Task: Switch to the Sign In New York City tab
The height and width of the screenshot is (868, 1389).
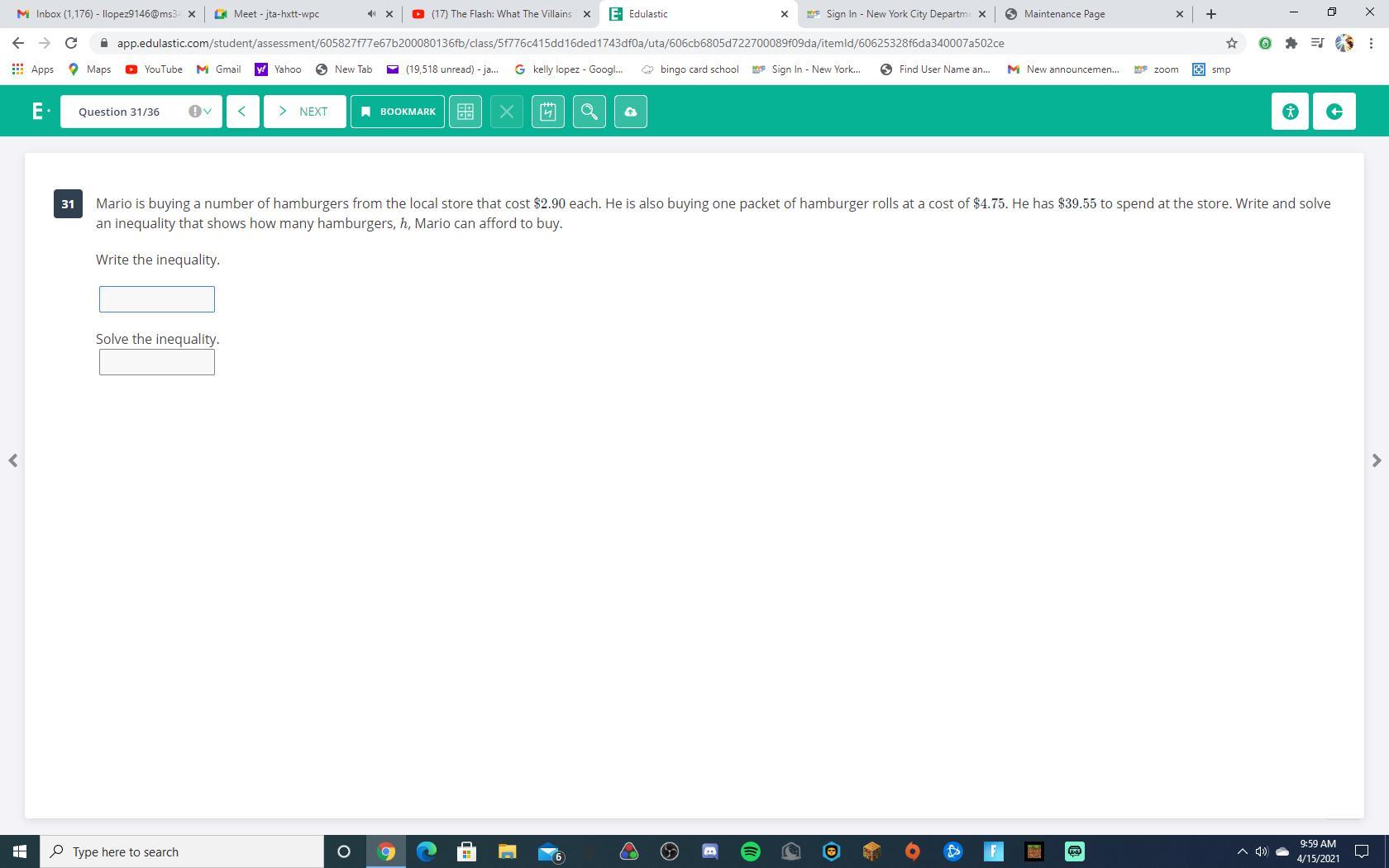Action: [896, 14]
